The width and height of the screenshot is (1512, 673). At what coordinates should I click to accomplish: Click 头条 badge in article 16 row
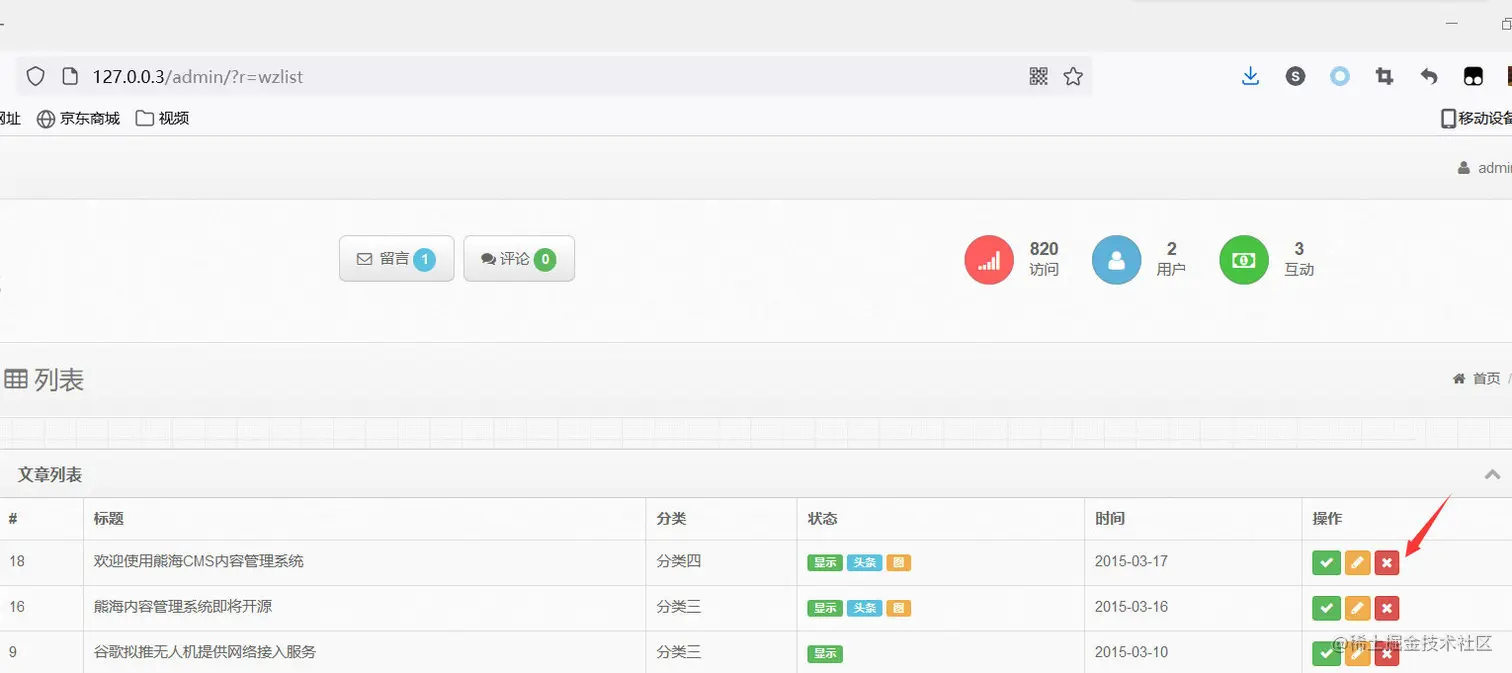[x=865, y=608]
